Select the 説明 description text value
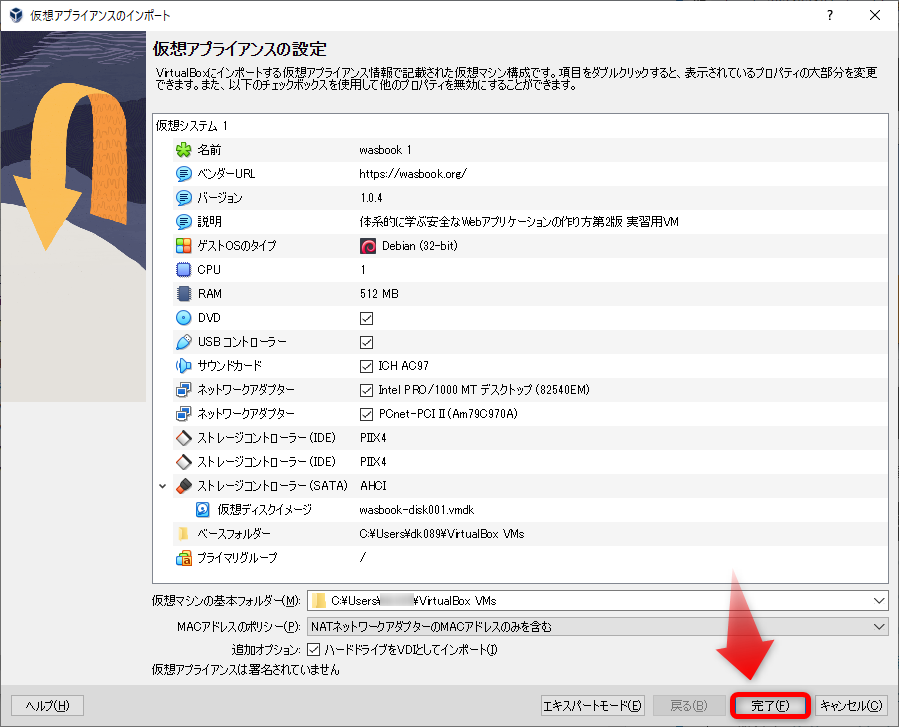Viewport: 899px width, 727px height. point(519,222)
